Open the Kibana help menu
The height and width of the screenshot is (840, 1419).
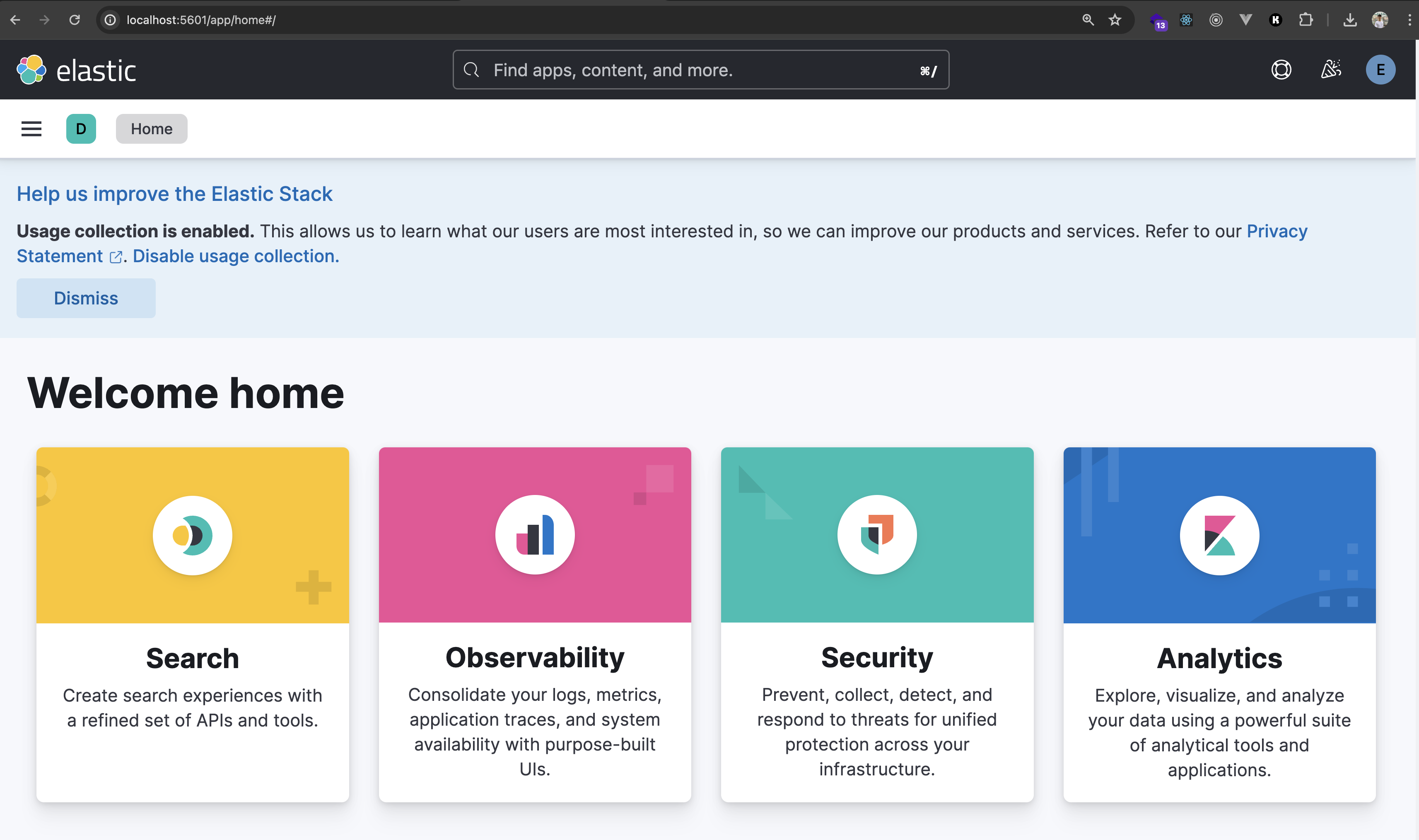point(1281,70)
